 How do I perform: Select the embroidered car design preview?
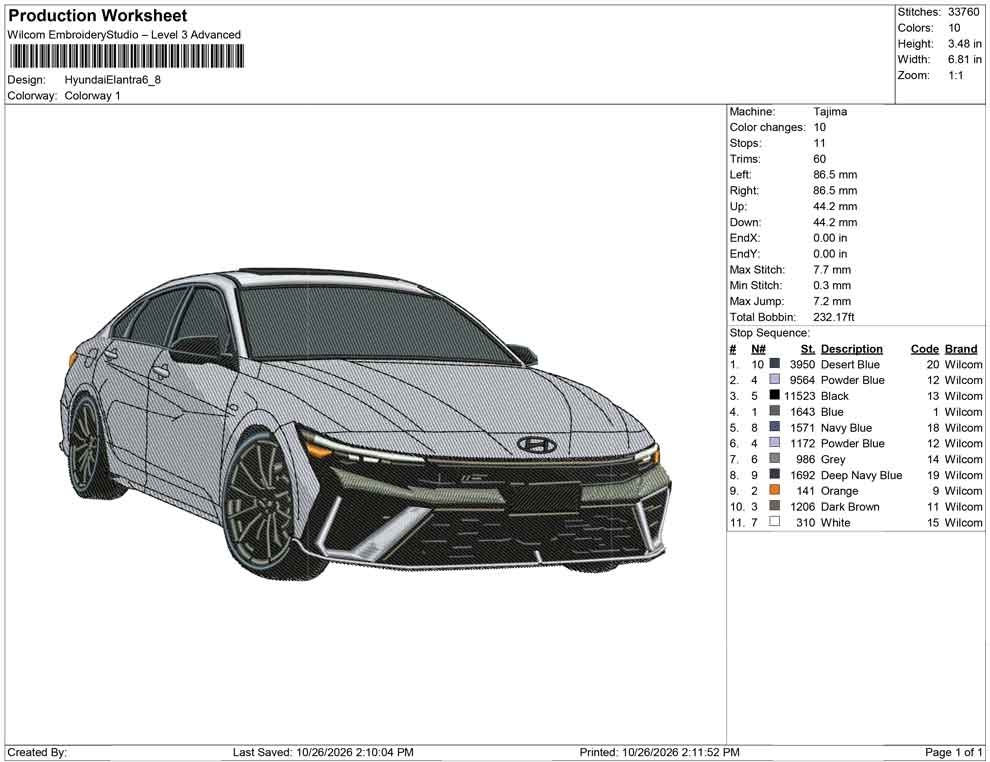365,423
